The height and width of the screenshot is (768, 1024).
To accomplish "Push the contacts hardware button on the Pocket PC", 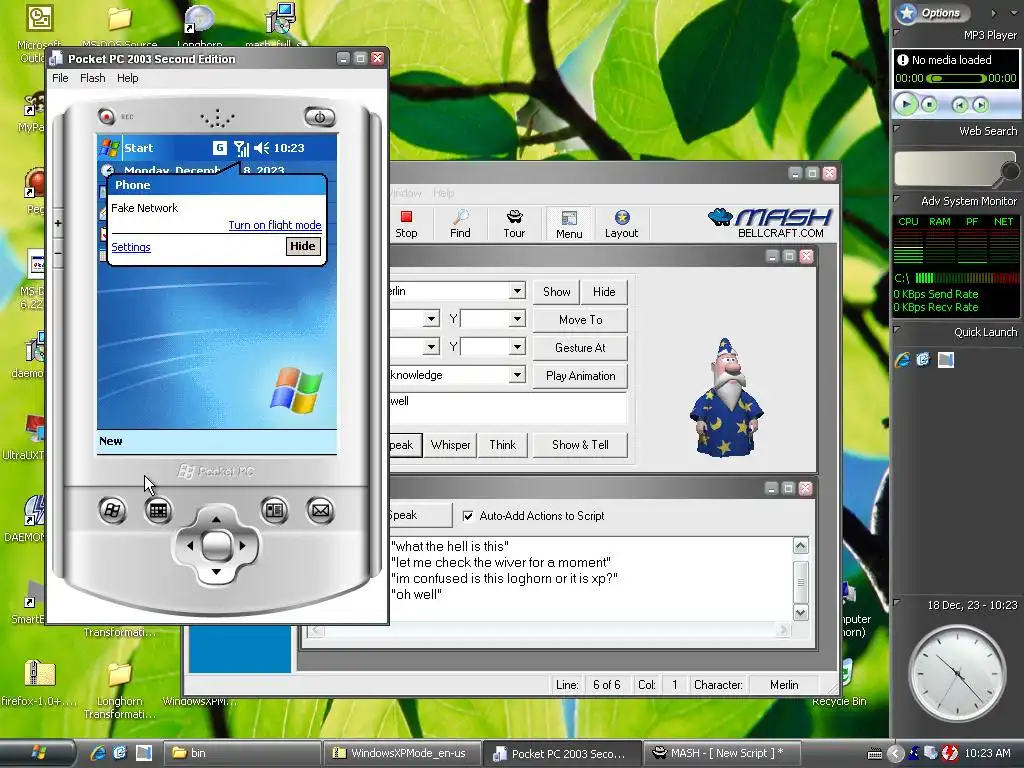I will click(274, 510).
